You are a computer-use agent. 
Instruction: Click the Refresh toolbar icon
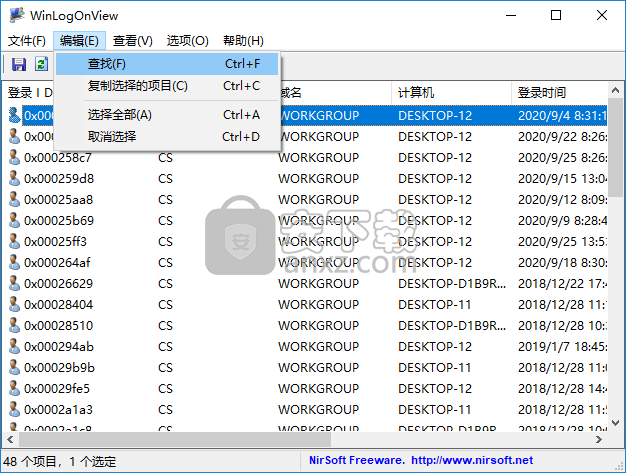pyautogui.click(x=42, y=64)
